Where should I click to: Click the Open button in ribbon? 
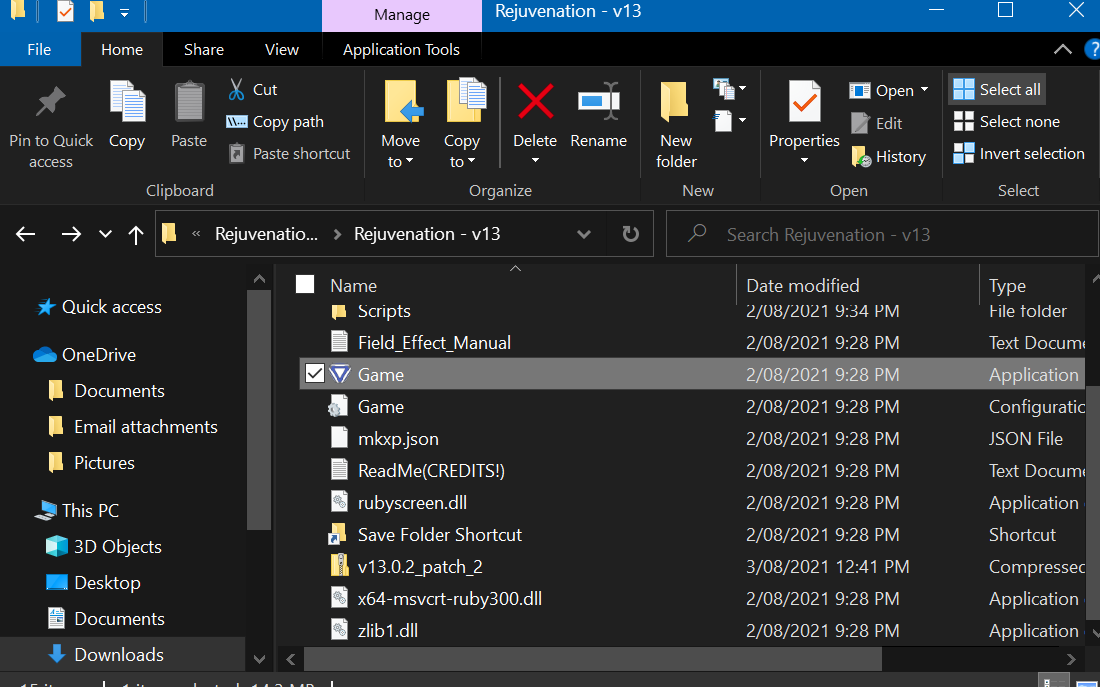[x=881, y=91]
